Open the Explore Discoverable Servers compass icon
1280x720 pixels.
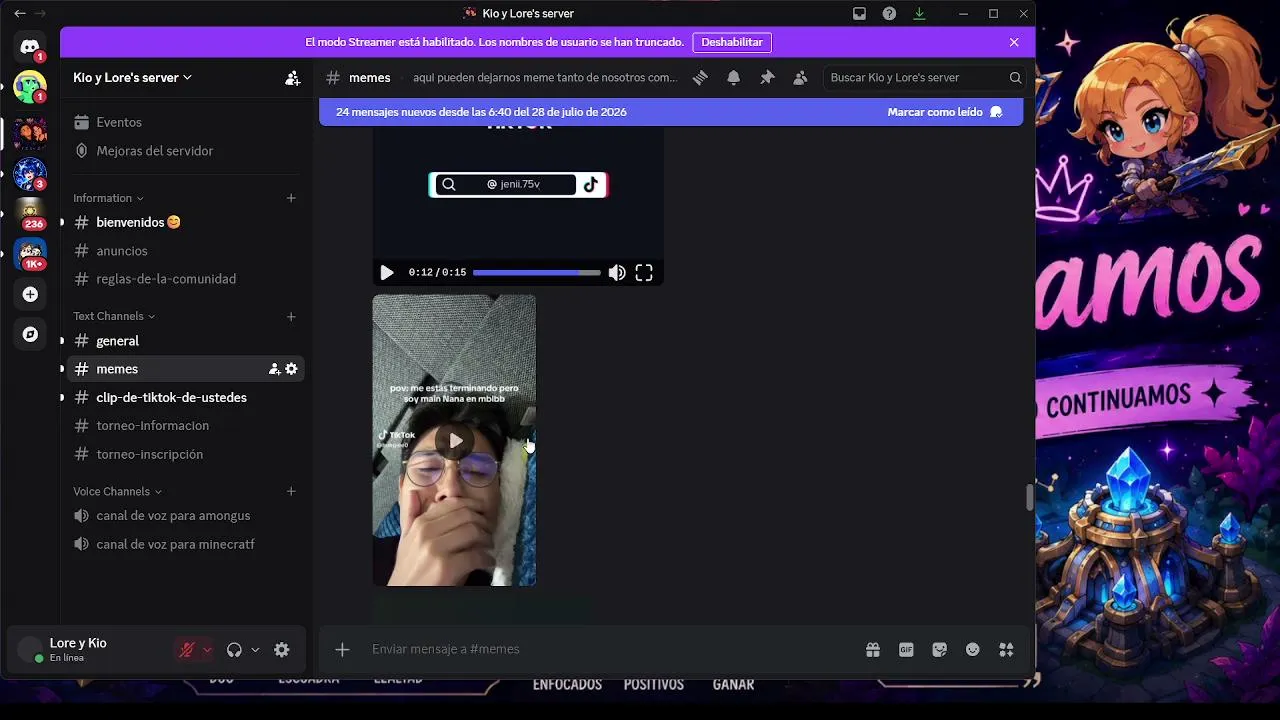click(x=30, y=334)
